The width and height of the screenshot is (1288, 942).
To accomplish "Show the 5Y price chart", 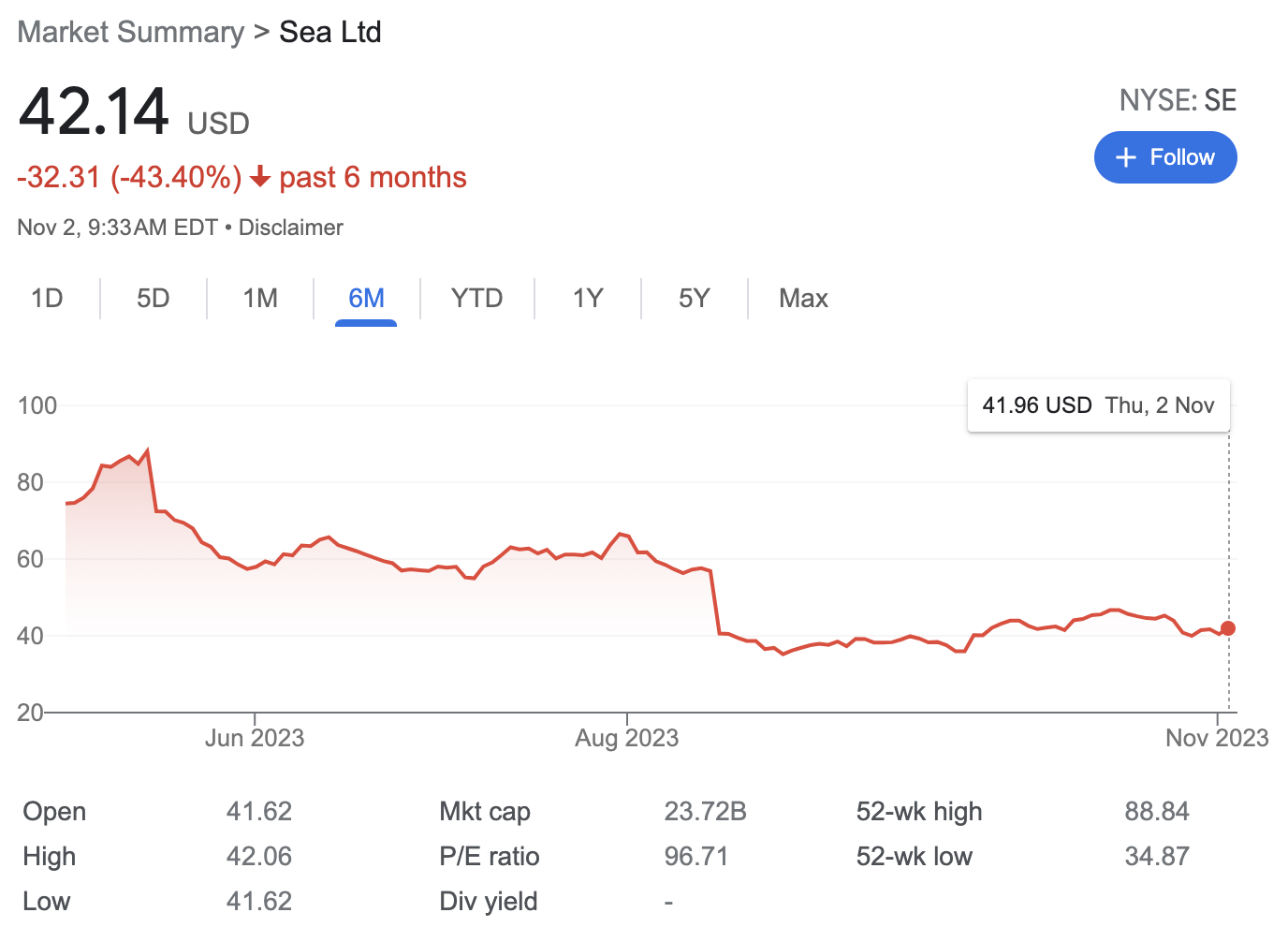I will [695, 299].
